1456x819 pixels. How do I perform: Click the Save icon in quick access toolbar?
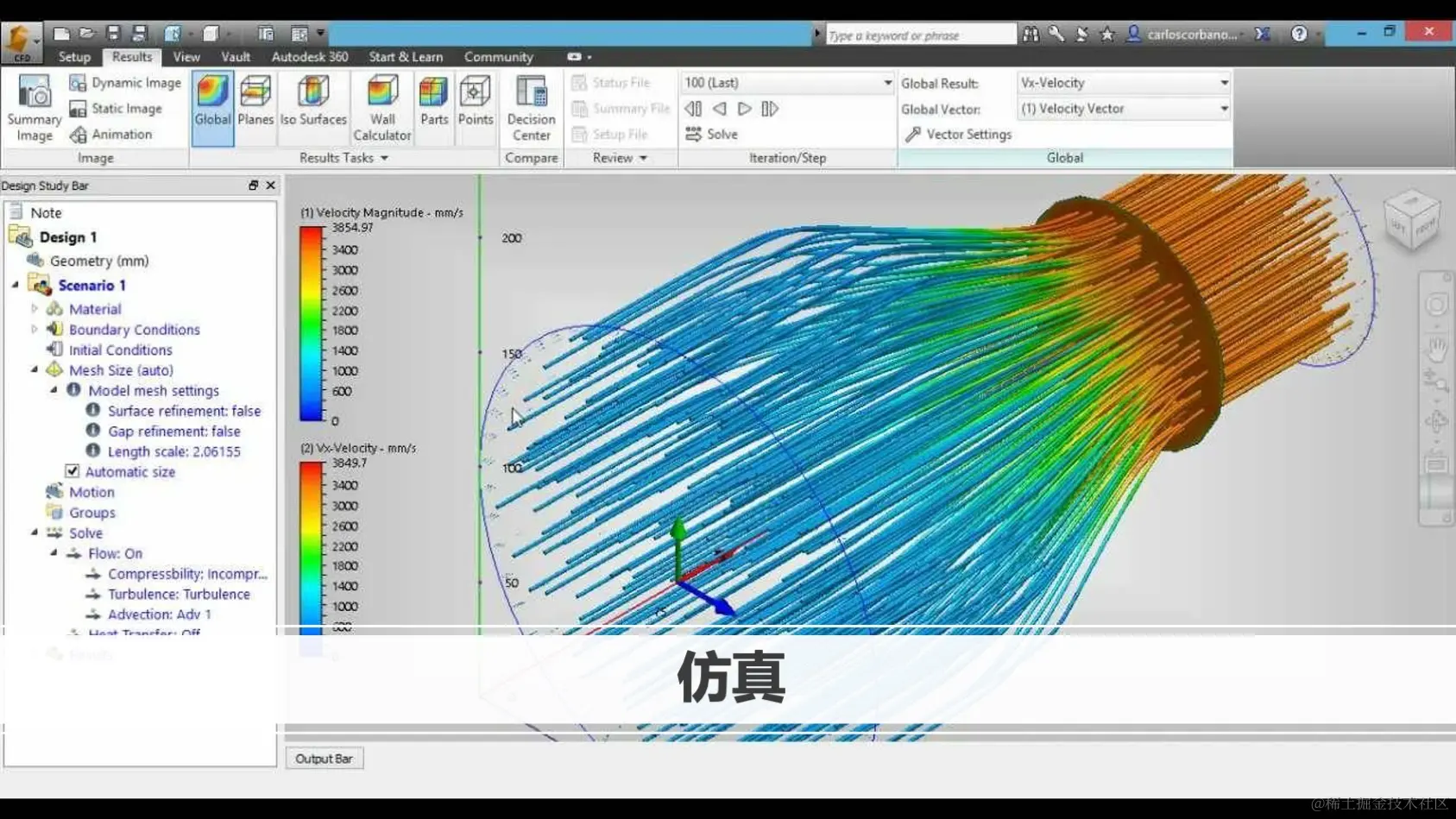(x=113, y=34)
